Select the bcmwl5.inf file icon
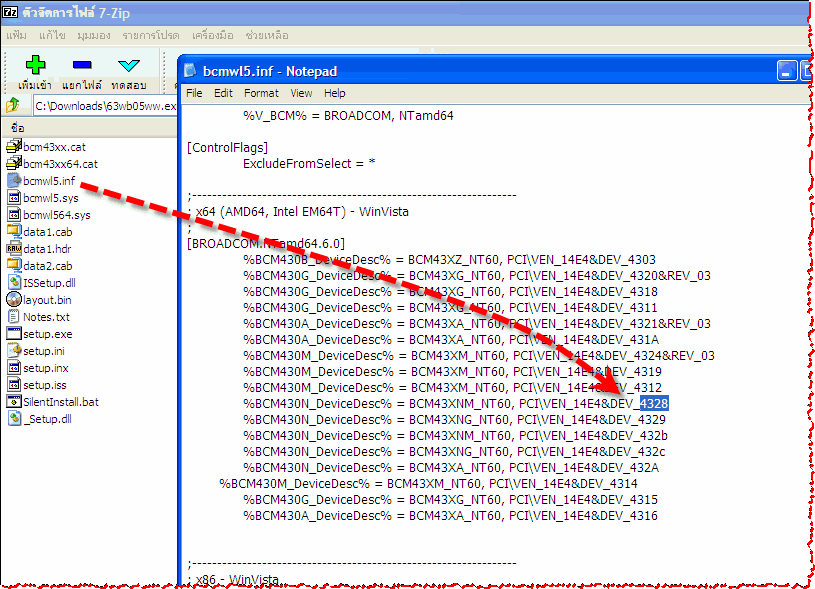Screen dimensions: 815x589 [x=14, y=181]
